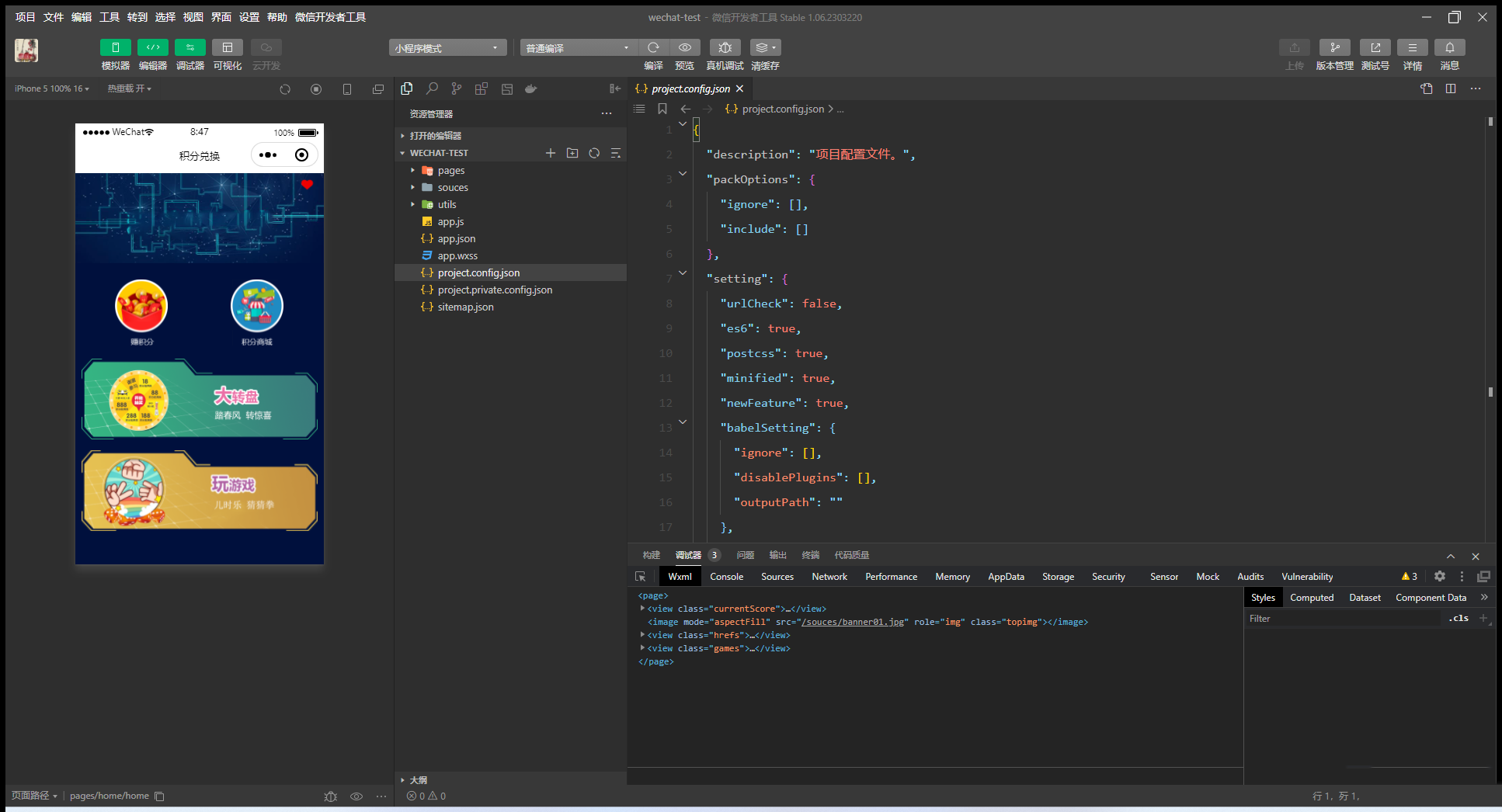Viewport: 1502px width, 812px height.
Task: Switch to the Console tab
Action: pos(726,577)
